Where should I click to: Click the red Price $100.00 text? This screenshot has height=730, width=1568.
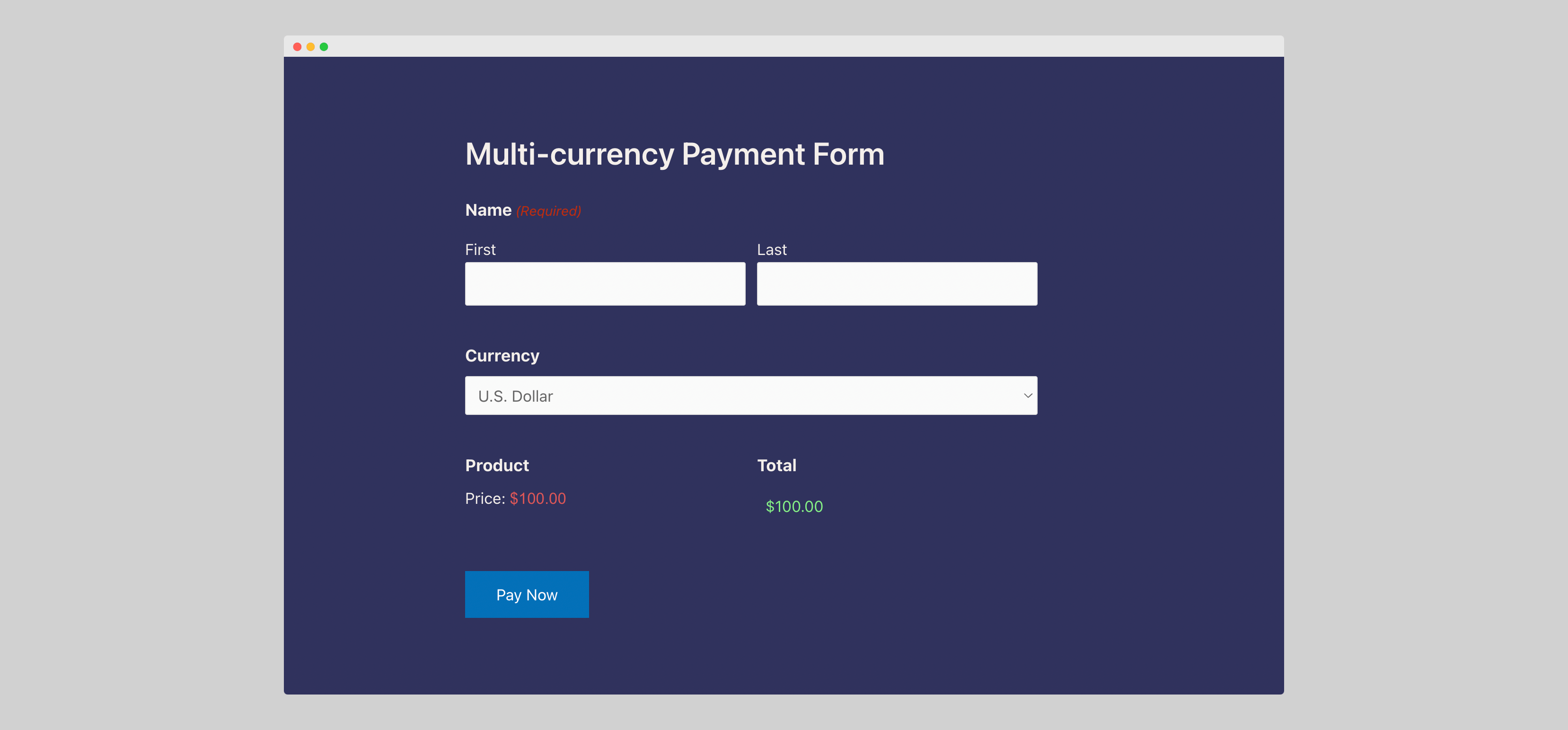tap(537, 498)
